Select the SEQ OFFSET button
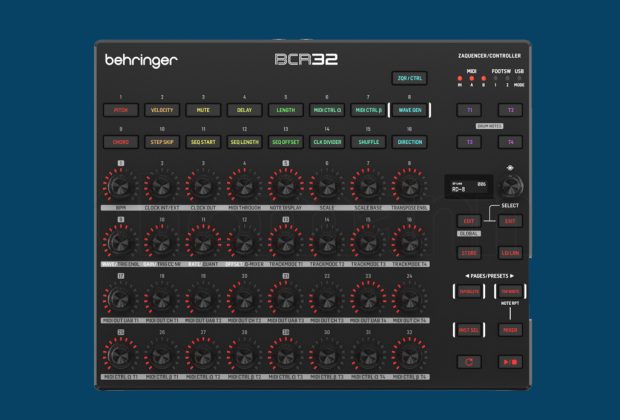This screenshot has width=620, height=420. pos(285,142)
